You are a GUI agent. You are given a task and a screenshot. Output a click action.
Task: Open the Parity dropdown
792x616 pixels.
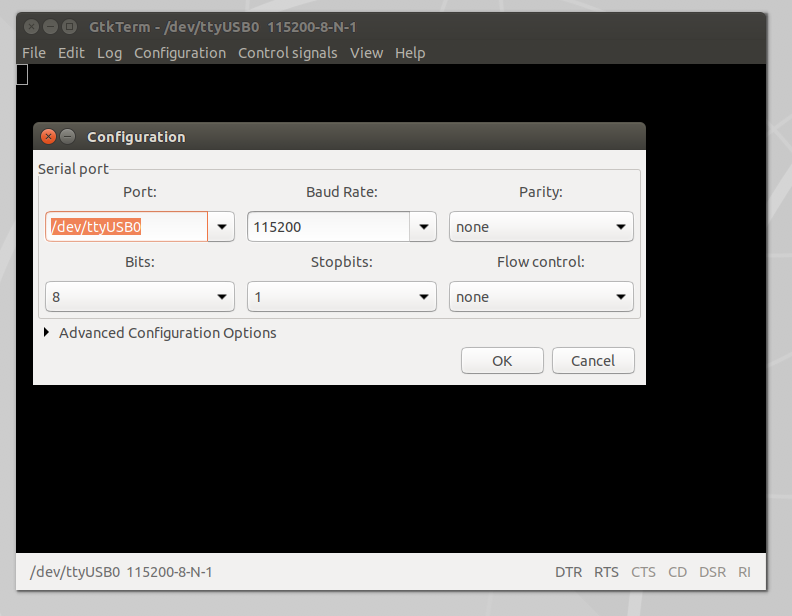(x=540, y=227)
